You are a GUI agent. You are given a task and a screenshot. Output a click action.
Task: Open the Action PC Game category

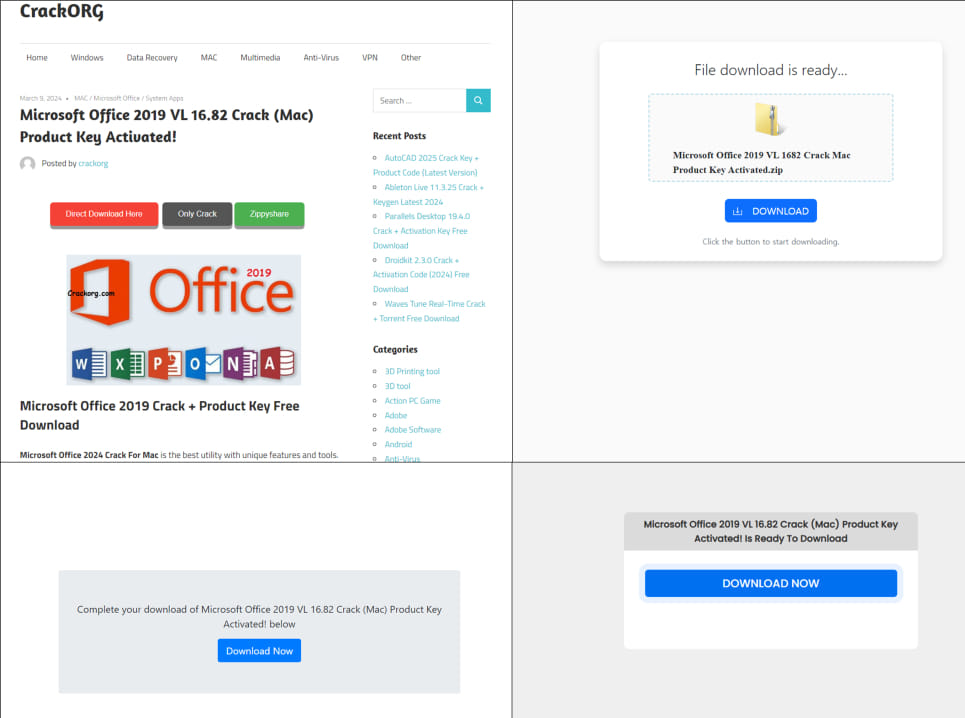coord(412,401)
